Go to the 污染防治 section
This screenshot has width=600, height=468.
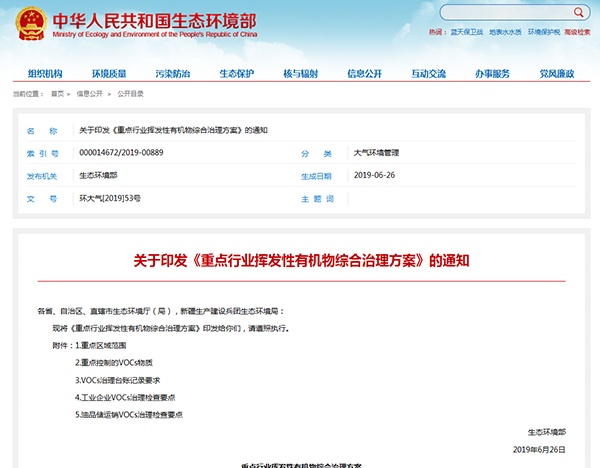click(173, 74)
